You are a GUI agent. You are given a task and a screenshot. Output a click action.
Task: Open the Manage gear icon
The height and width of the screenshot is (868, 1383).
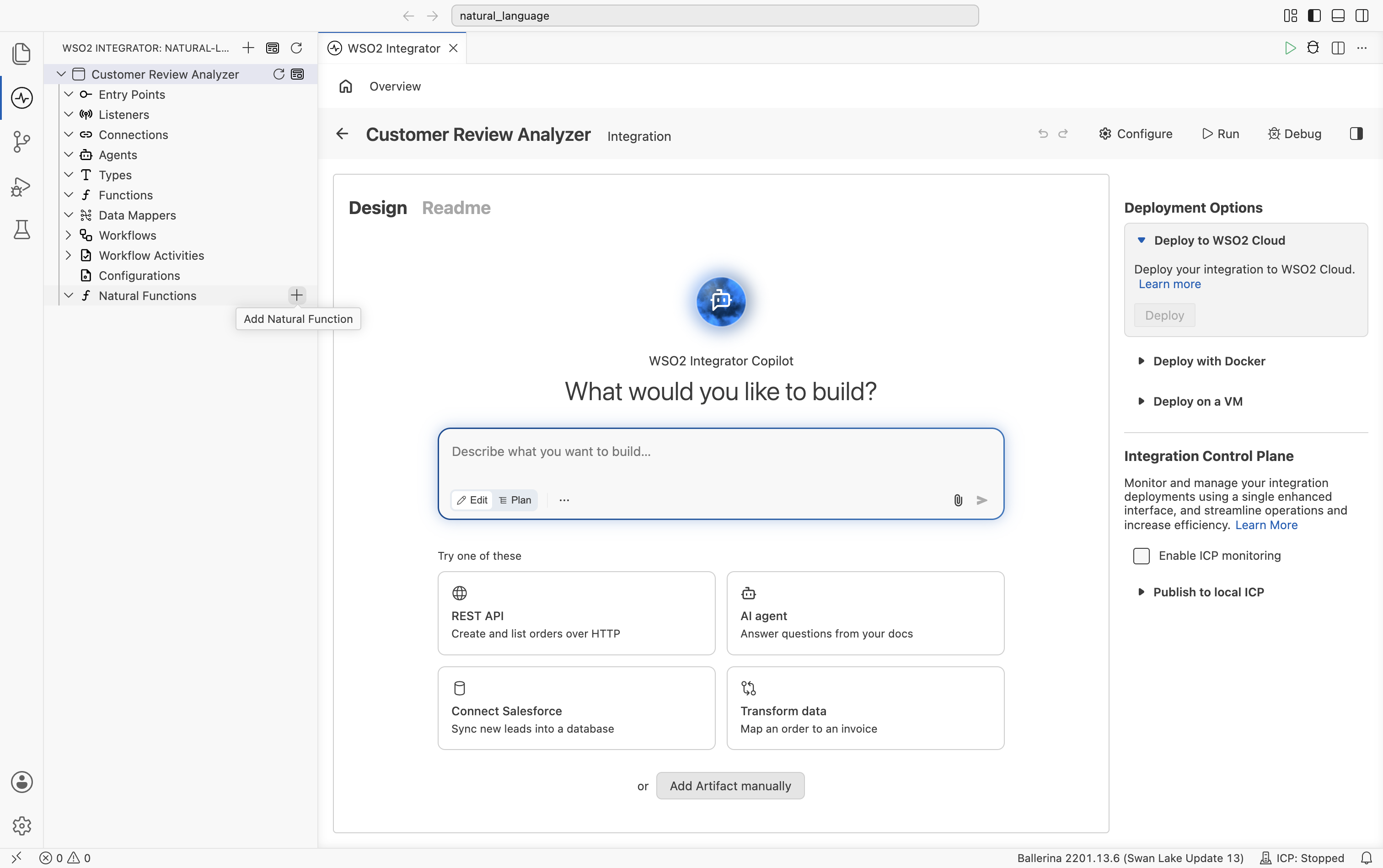tap(21, 825)
